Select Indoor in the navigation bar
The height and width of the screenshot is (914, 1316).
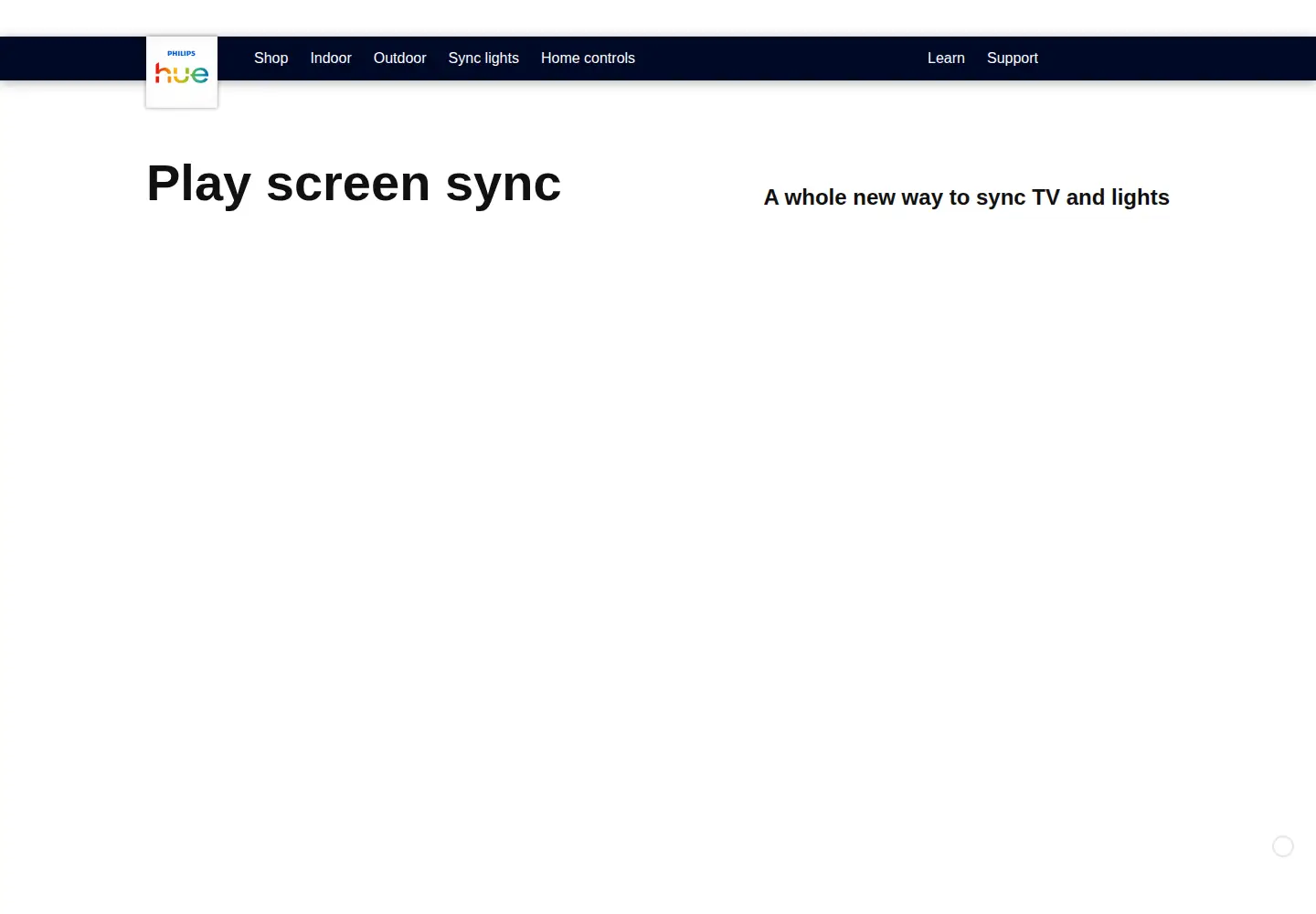(x=331, y=58)
